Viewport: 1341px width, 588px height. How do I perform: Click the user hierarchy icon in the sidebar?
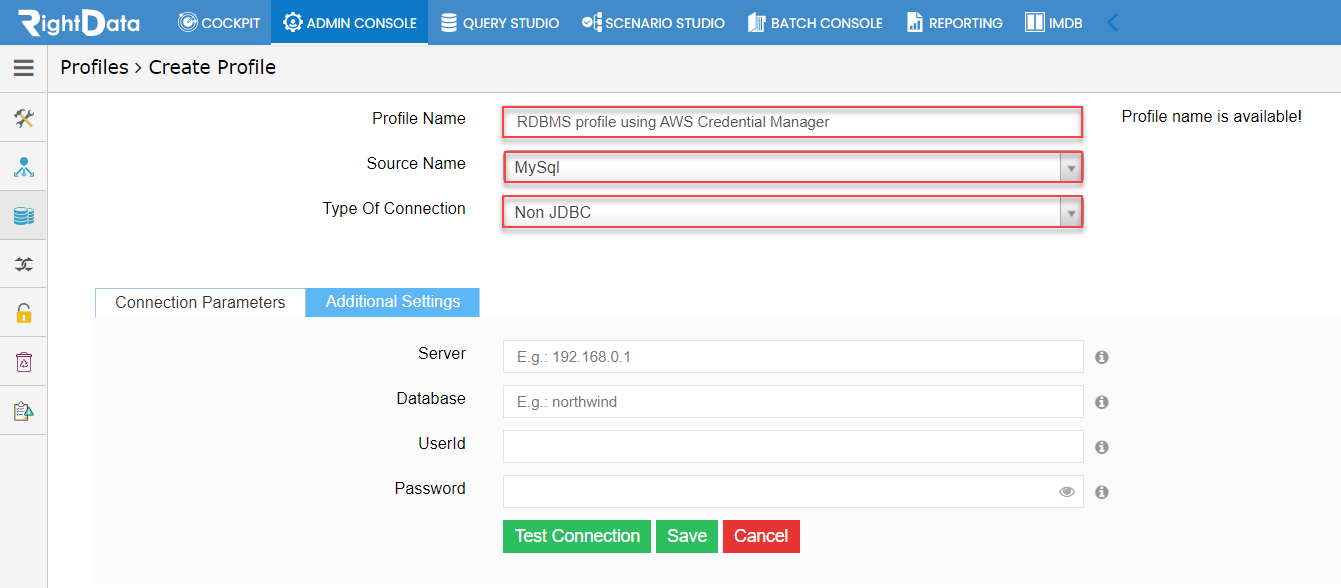coord(23,165)
